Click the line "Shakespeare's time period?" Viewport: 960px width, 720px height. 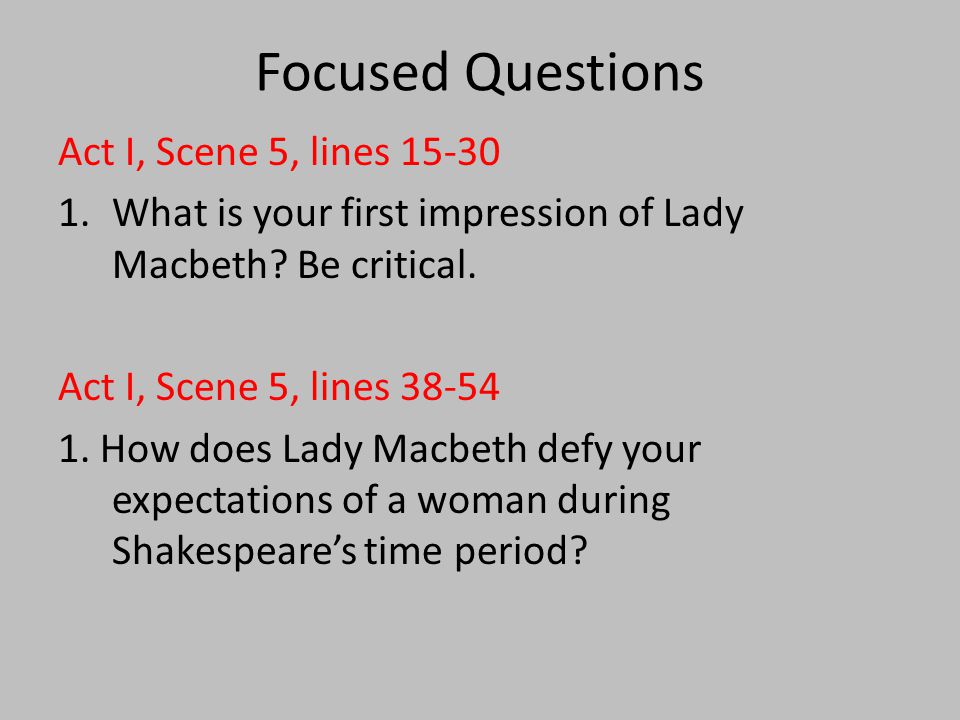(x=350, y=551)
